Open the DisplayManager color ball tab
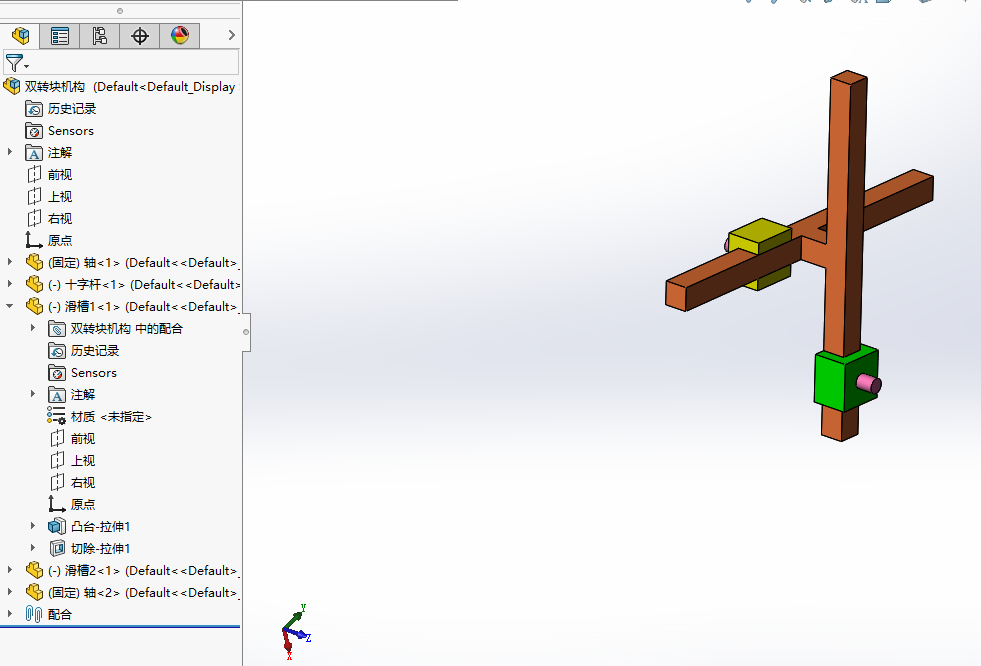 (180, 36)
